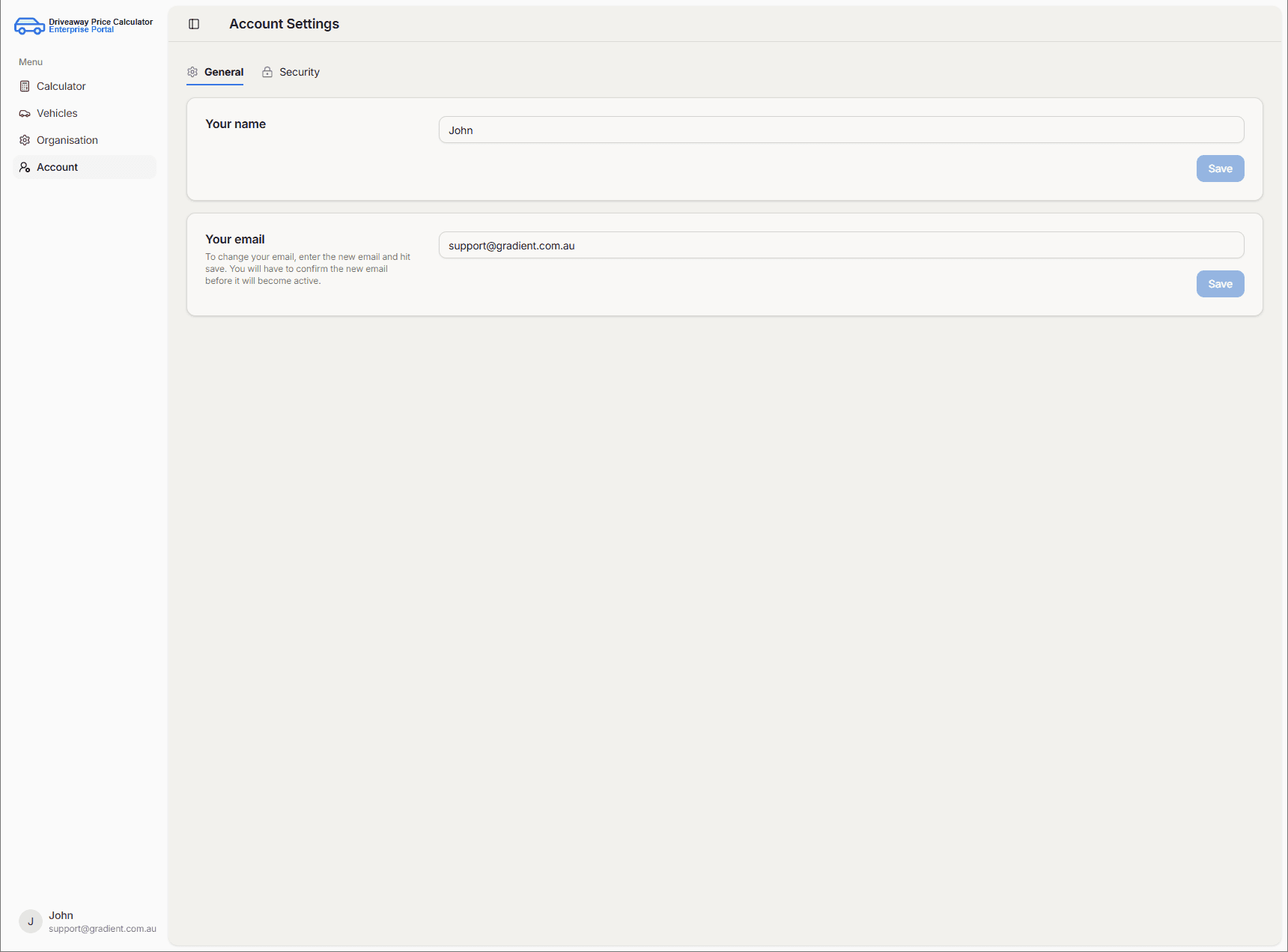Open the Calculator menu item
1288x952 pixels.
pos(61,86)
